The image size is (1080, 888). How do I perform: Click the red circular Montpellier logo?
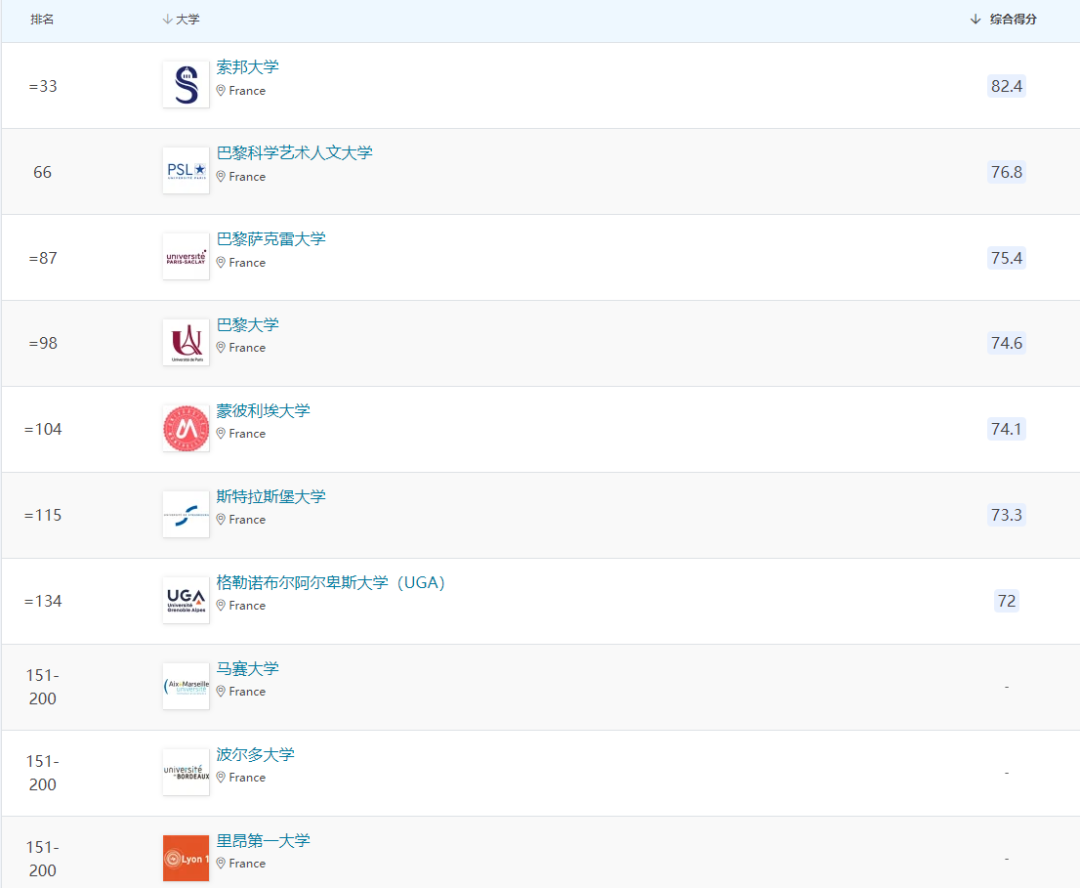[x=185, y=427]
